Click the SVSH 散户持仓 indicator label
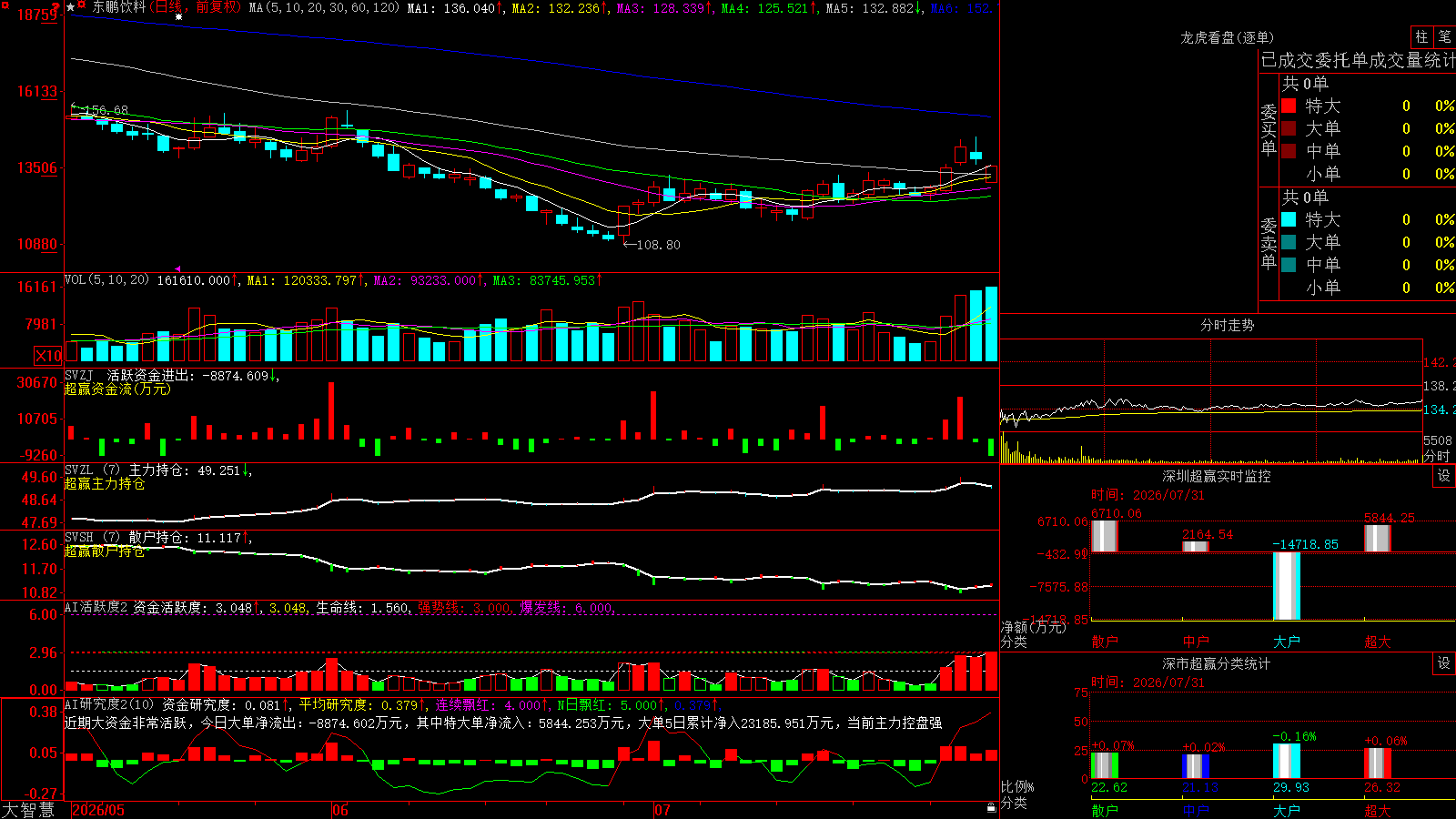 [x=127, y=537]
